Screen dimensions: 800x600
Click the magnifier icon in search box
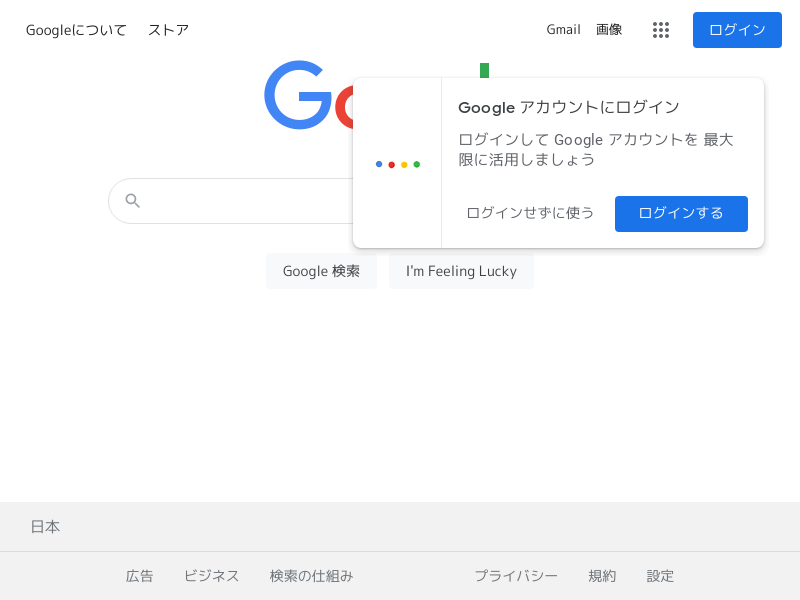pyautogui.click(x=132, y=201)
